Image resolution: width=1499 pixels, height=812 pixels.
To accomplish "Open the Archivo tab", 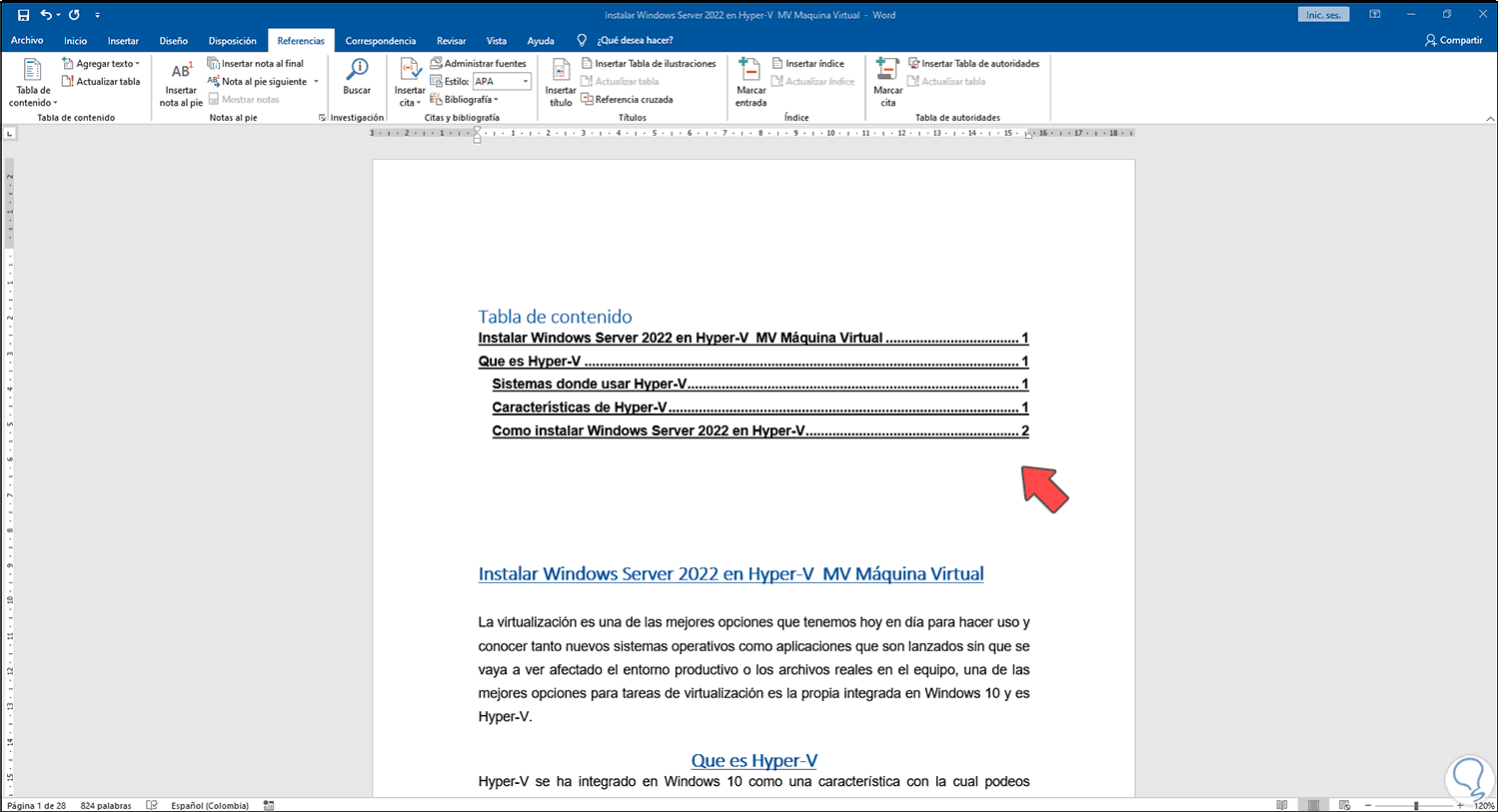I will pyautogui.click(x=27, y=41).
